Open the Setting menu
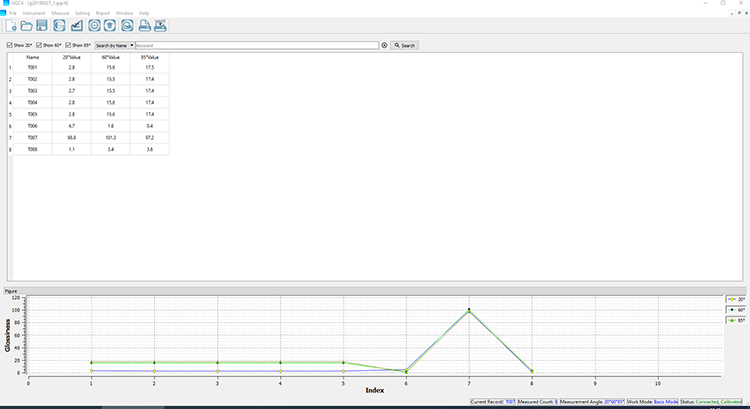Viewport: 750px width, 409px height. click(82, 13)
